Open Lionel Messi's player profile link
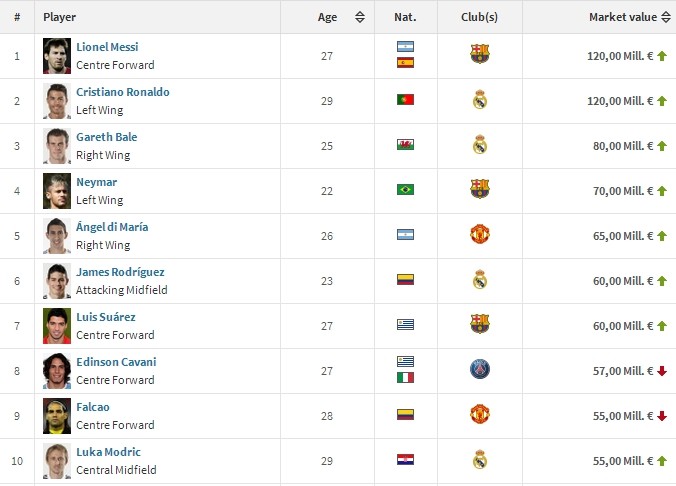676x486 pixels. [107, 47]
